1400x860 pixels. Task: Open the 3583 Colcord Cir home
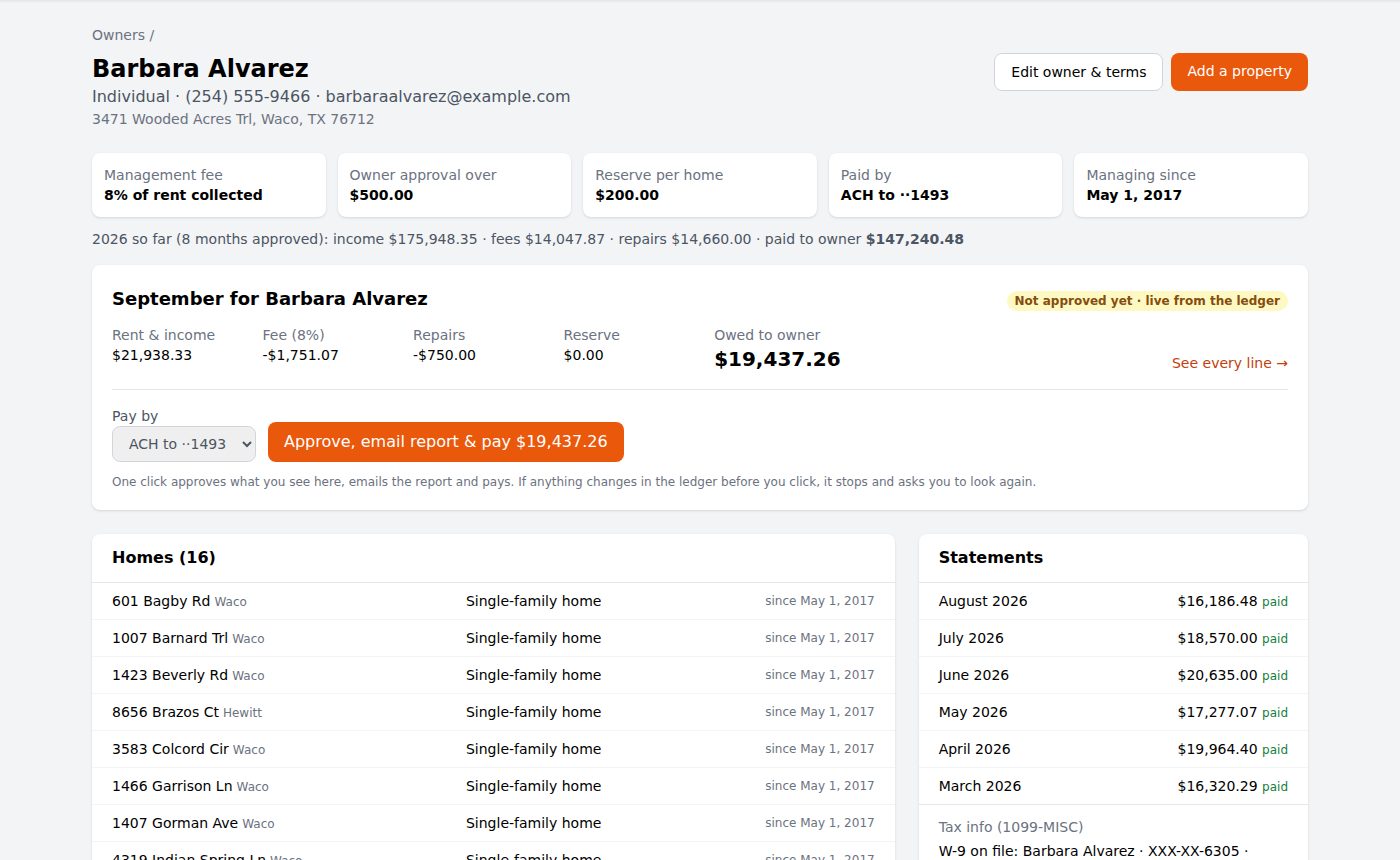tap(493, 749)
